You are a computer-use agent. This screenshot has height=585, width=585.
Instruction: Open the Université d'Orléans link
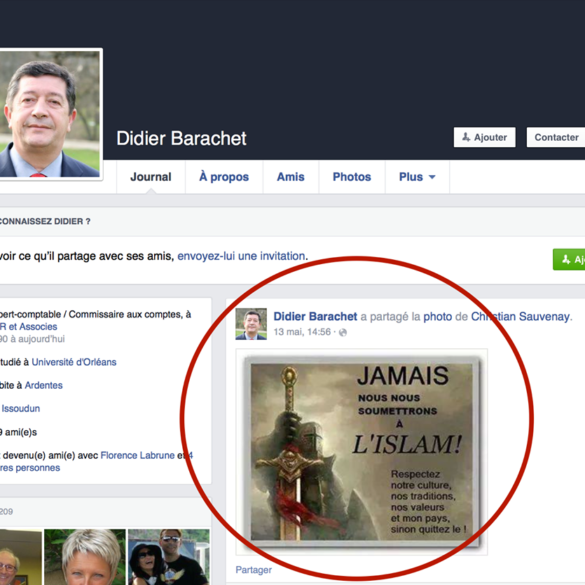click(74, 362)
